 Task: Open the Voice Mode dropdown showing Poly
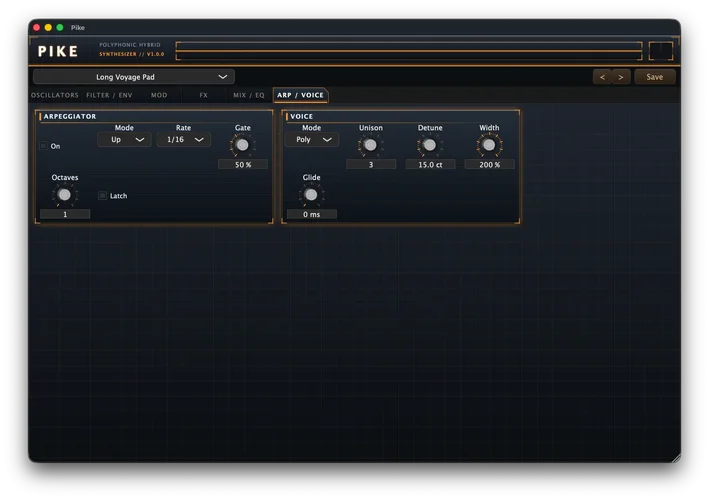(x=312, y=140)
